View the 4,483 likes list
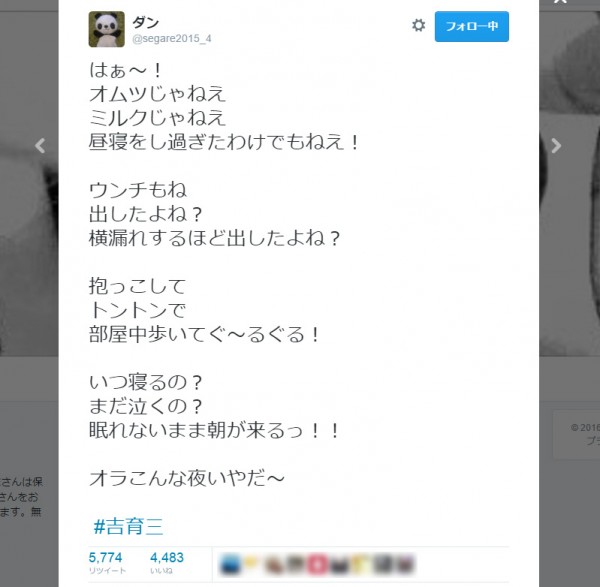 tap(167, 562)
